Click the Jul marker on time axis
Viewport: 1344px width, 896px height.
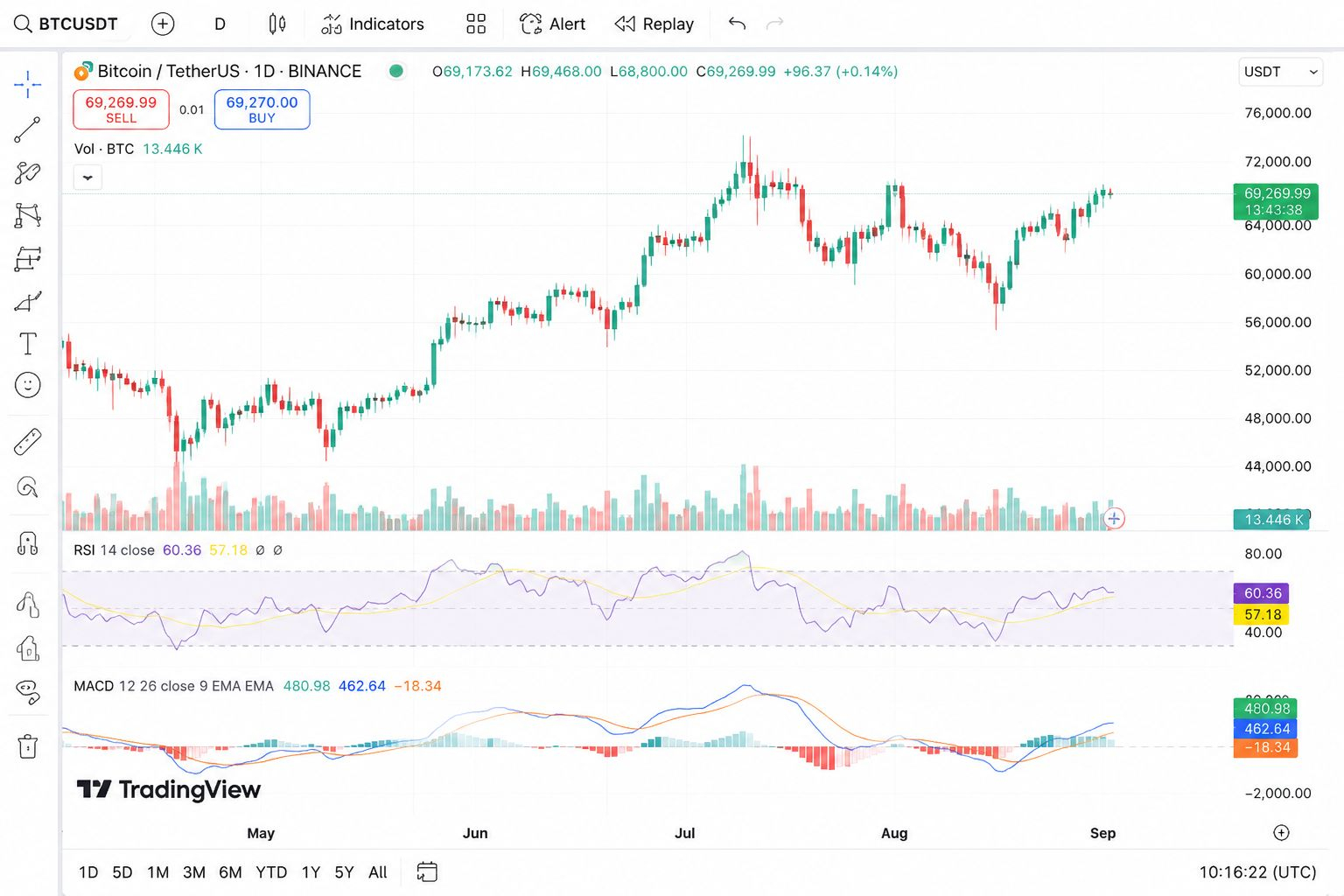tap(685, 833)
